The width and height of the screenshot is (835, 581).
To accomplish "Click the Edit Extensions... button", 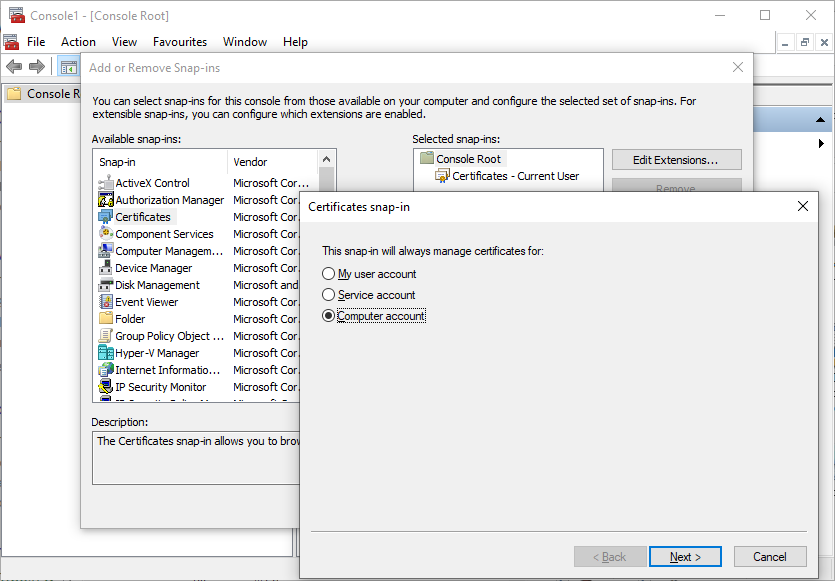I will [676, 160].
